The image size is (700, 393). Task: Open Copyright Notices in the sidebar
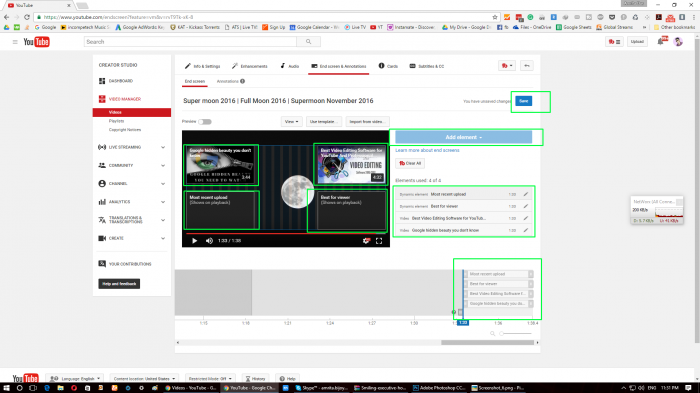click(x=125, y=130)
